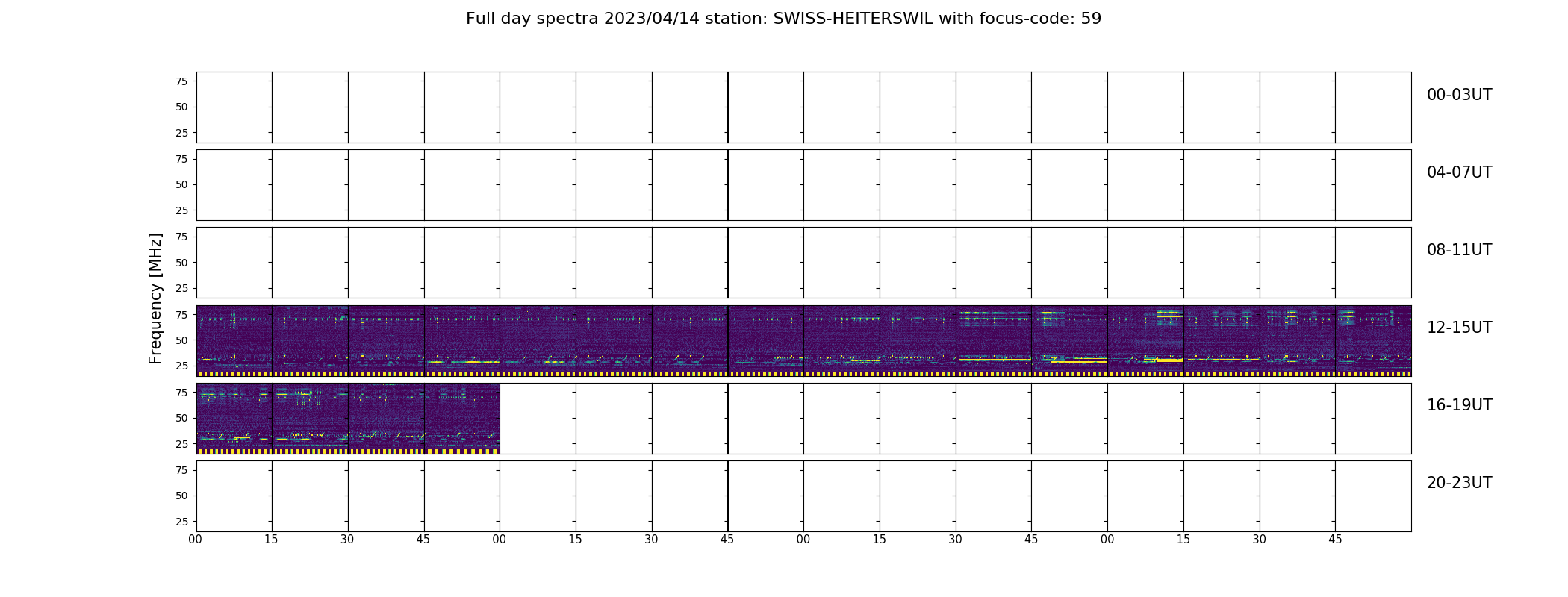This screenshot has width=1568, height=597.
Task: Select the "00-03UT" row label
Action: point(1459,95)
